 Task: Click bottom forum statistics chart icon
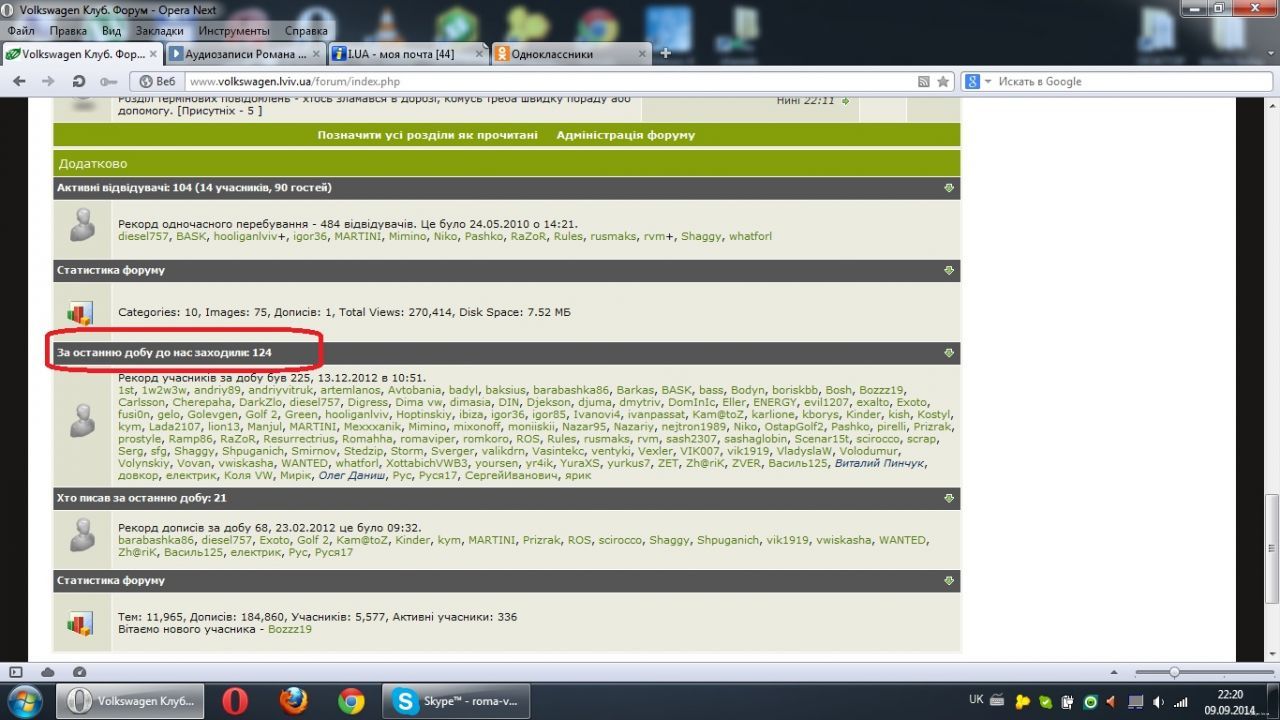80,623
